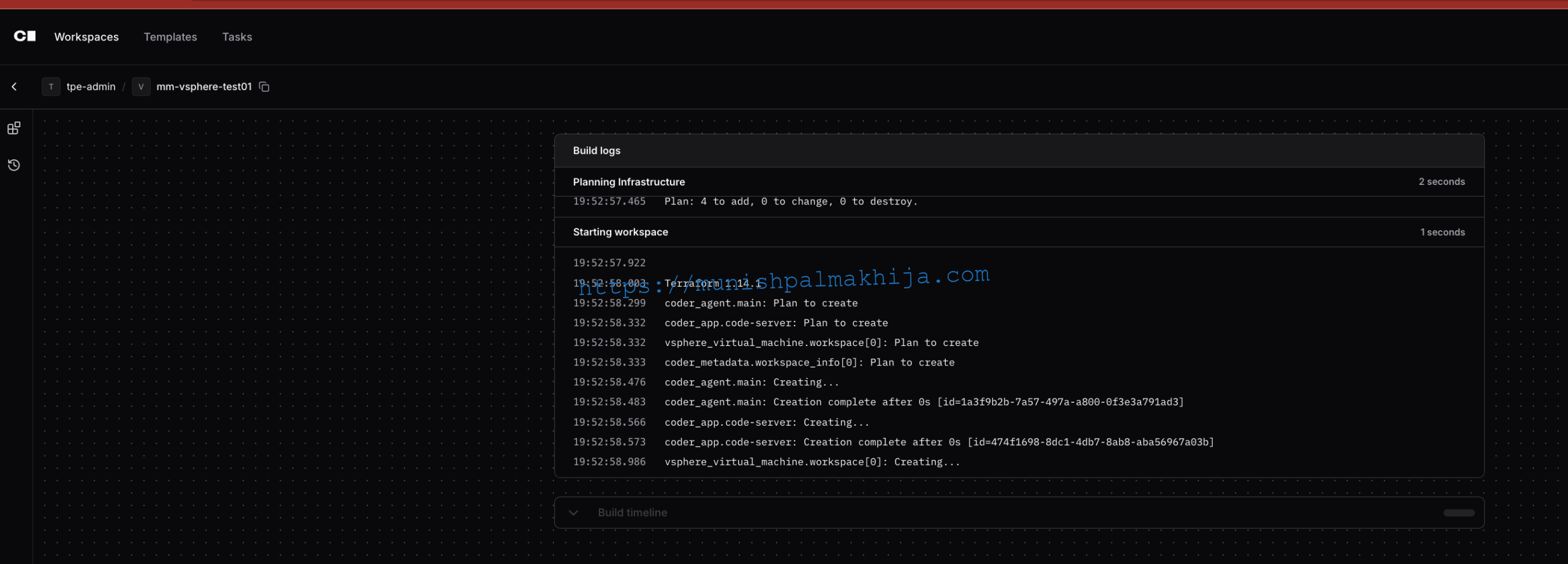The image size is (1568, 564).
Task: Click the Build timeline label
Action: point(632,513)
